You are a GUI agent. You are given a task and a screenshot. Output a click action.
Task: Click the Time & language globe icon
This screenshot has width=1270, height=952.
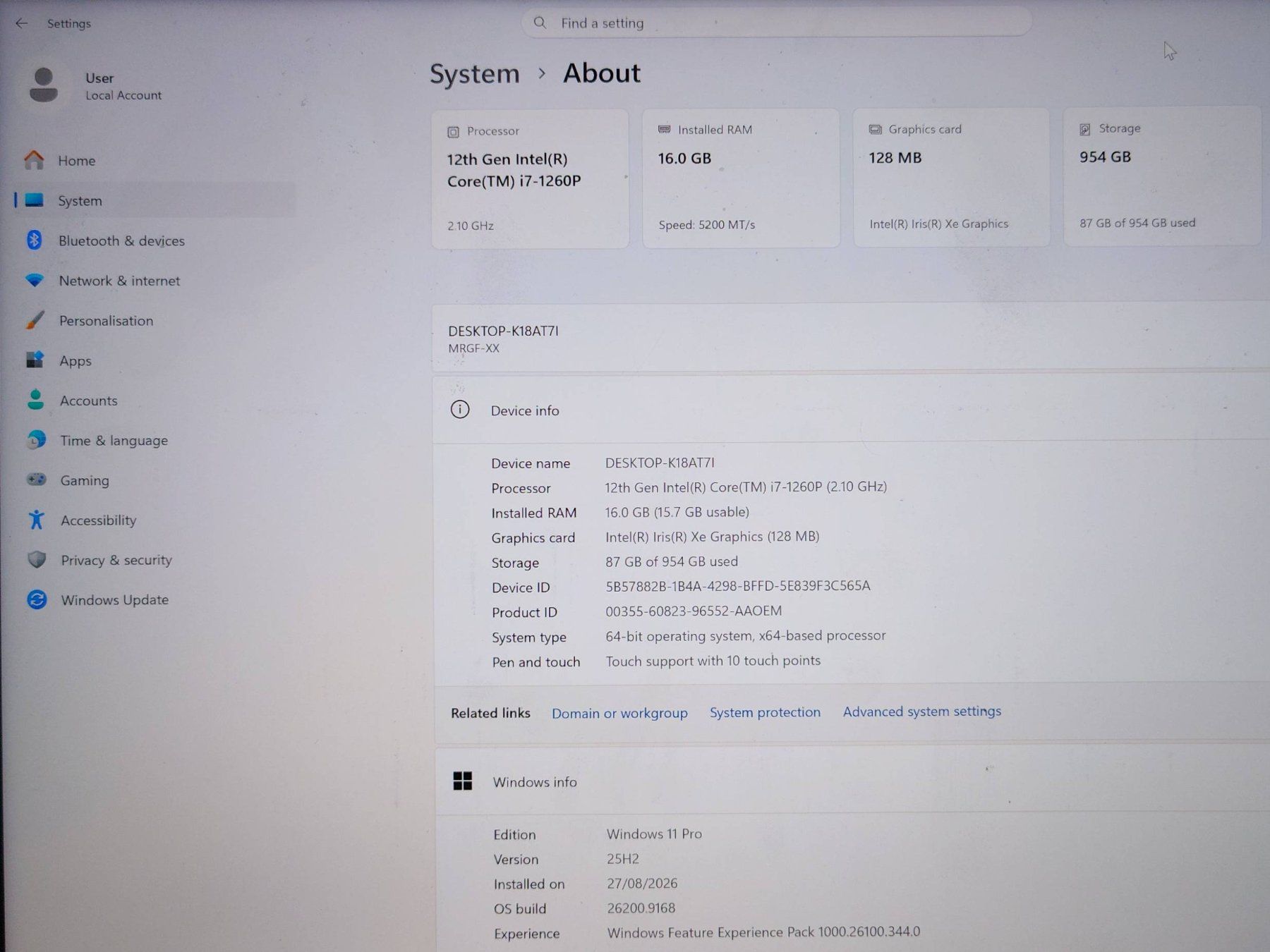[36, 440]
